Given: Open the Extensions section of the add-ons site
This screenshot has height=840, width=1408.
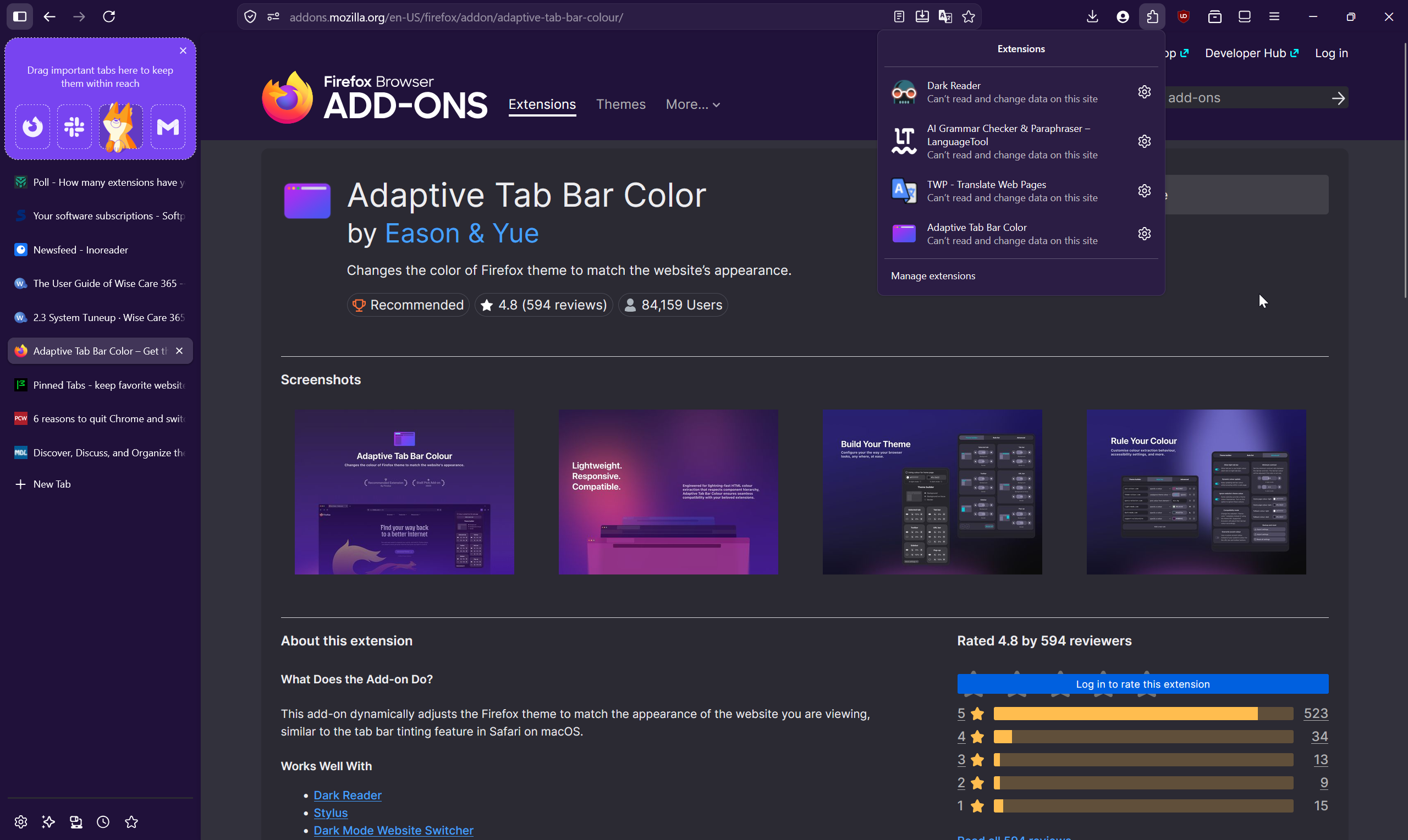Looking at the screenshot, I should pyautogui.click(x=542, y=104).
